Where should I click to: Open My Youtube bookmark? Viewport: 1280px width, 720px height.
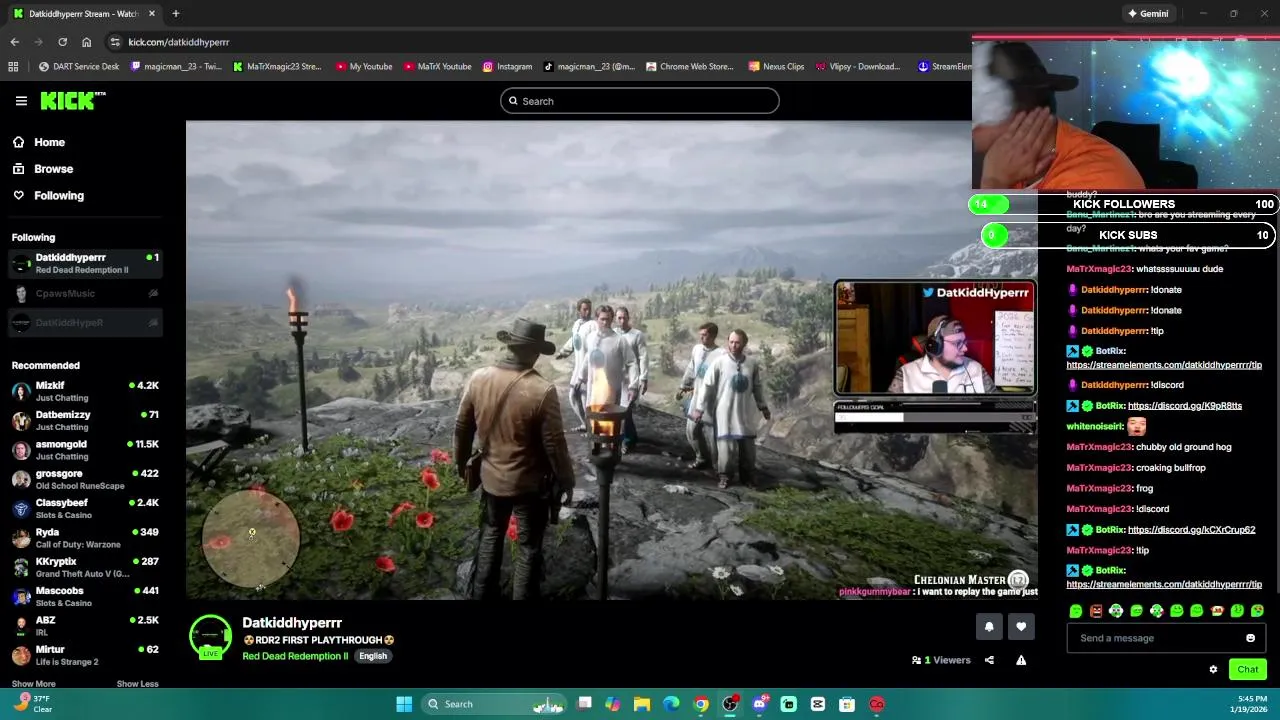tap(364, 67)
